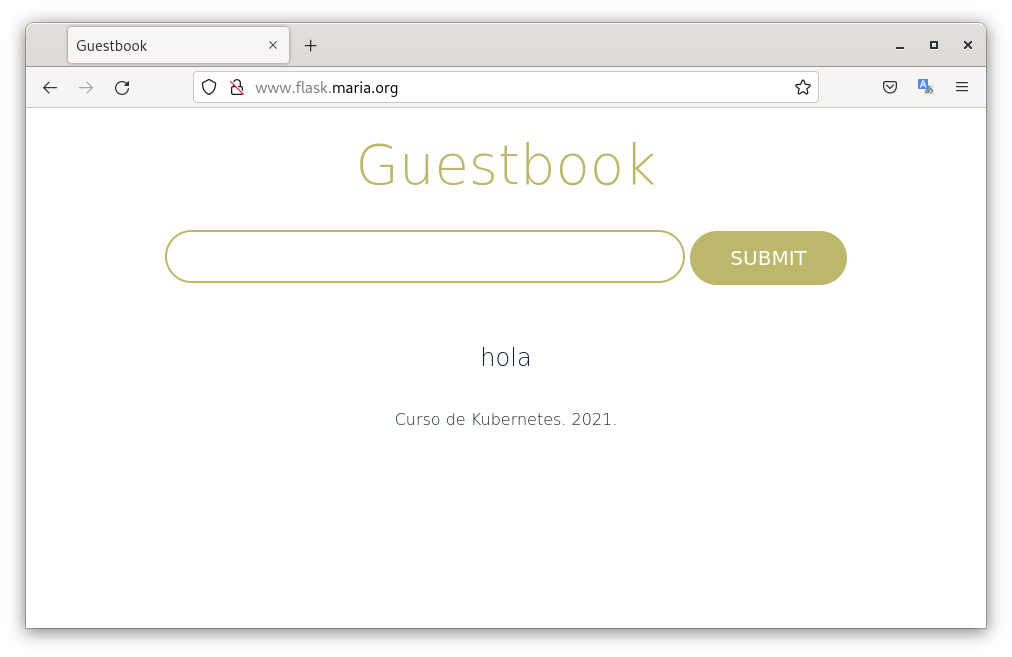Click the www.flask.maria.org address bar
Screen dimensions: 1012x657
[x=500, y=88]
